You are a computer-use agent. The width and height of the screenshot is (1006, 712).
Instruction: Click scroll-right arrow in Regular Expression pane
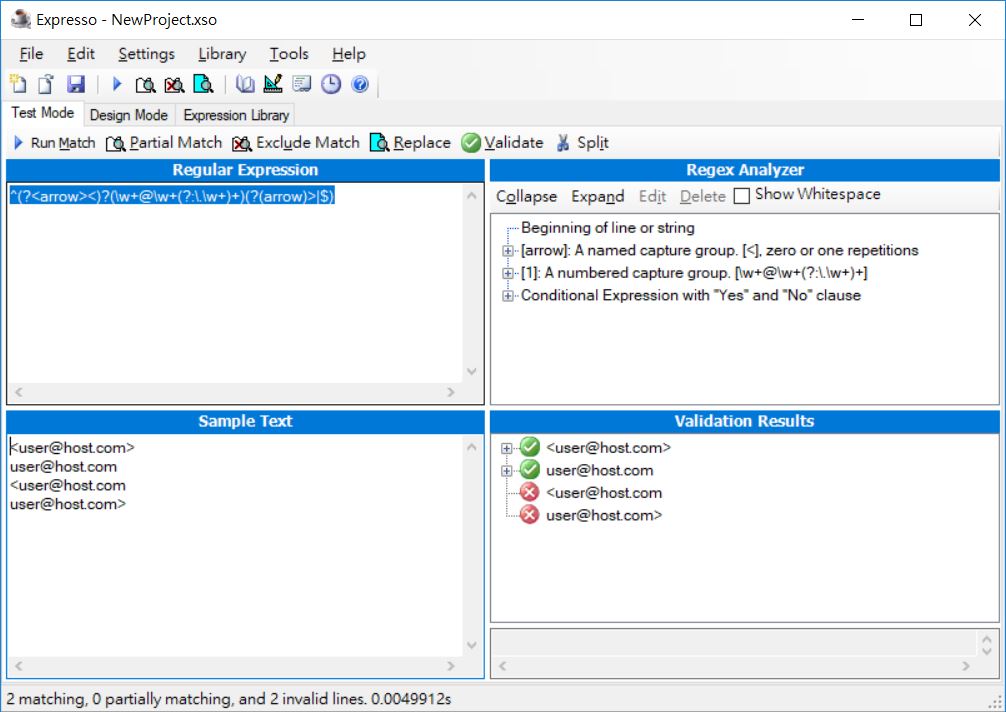tap(451, 392)
